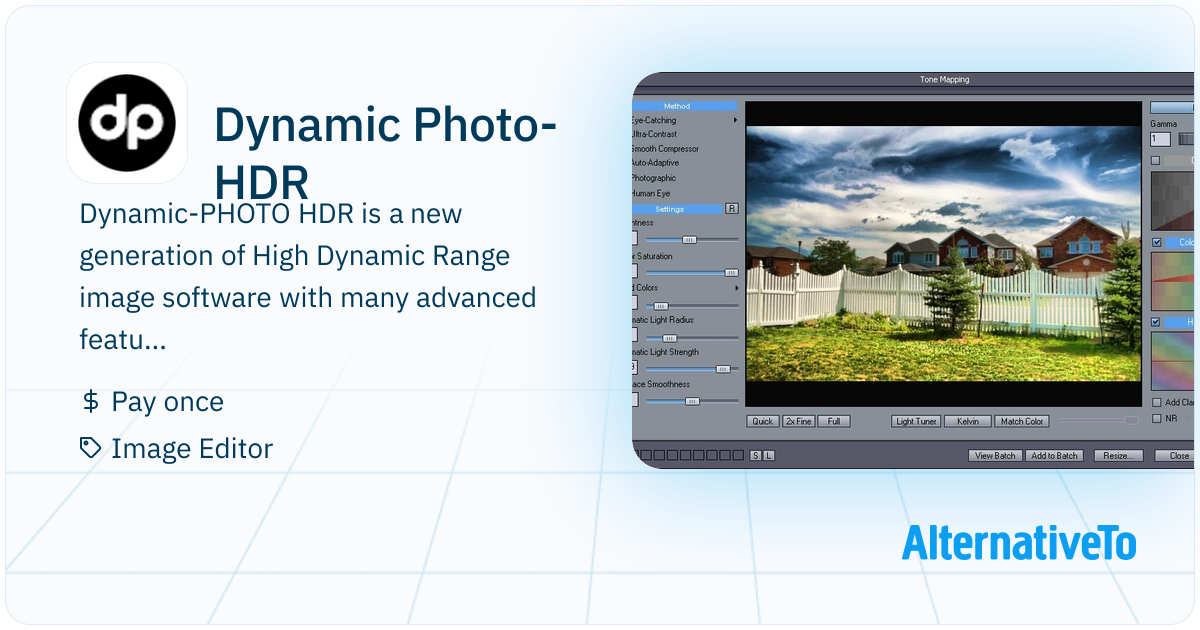Enable the NR checkbox
The height and width of the screenshot is (630, 1200).
pyautogui.click(x=1157, y=418)
